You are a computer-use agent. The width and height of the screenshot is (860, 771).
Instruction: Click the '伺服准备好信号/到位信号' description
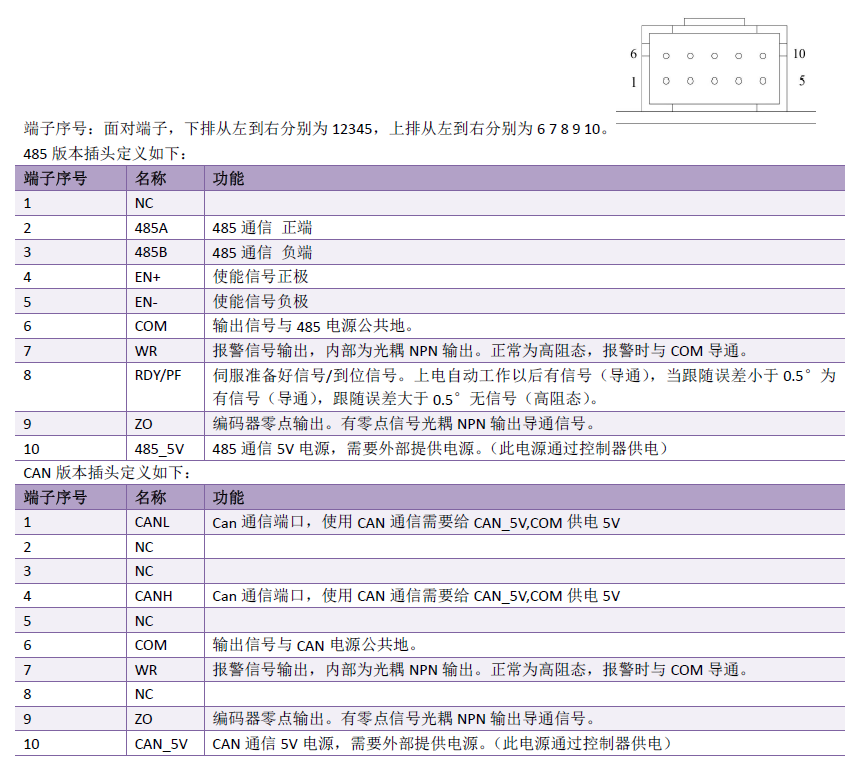pyautogui.click(x=524, y=387)
